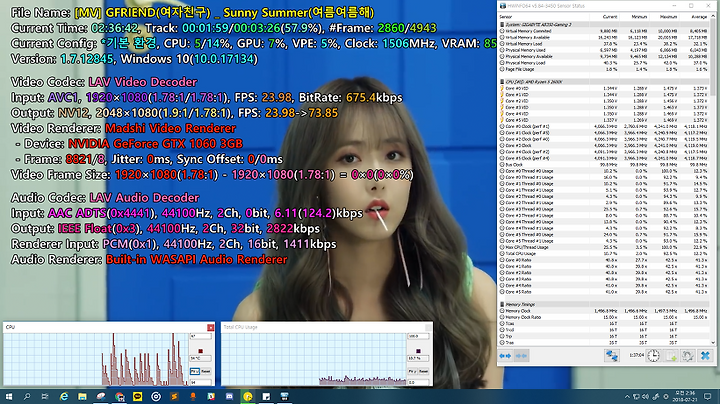Screen dimensions: 720x404
Task: Collapse System GIGABYTE sensor group
Action: tap(502, 24)
